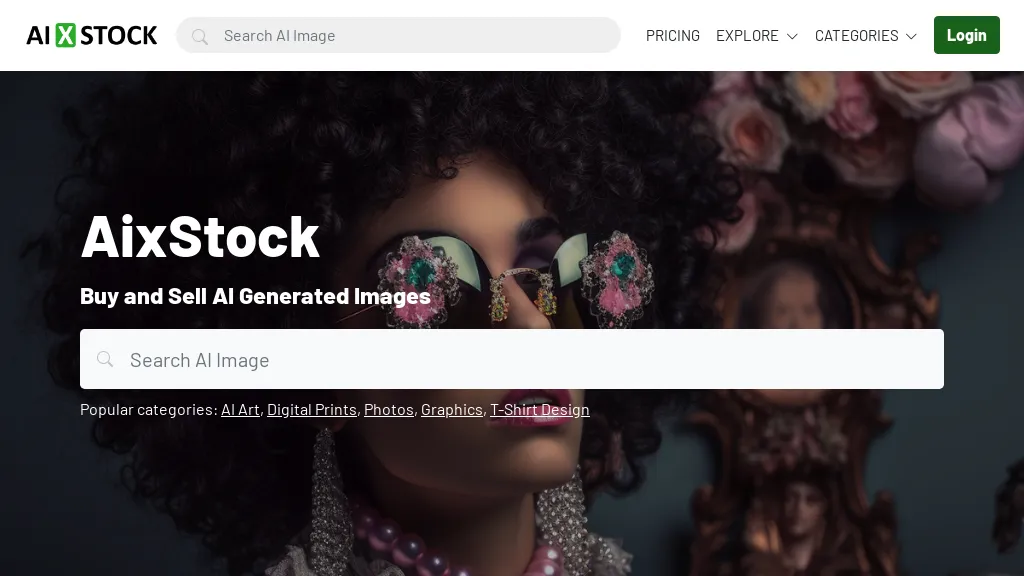Click the magnifier icon in the hero search box
Screen dimensions: 1024x576
pos(104,359)
